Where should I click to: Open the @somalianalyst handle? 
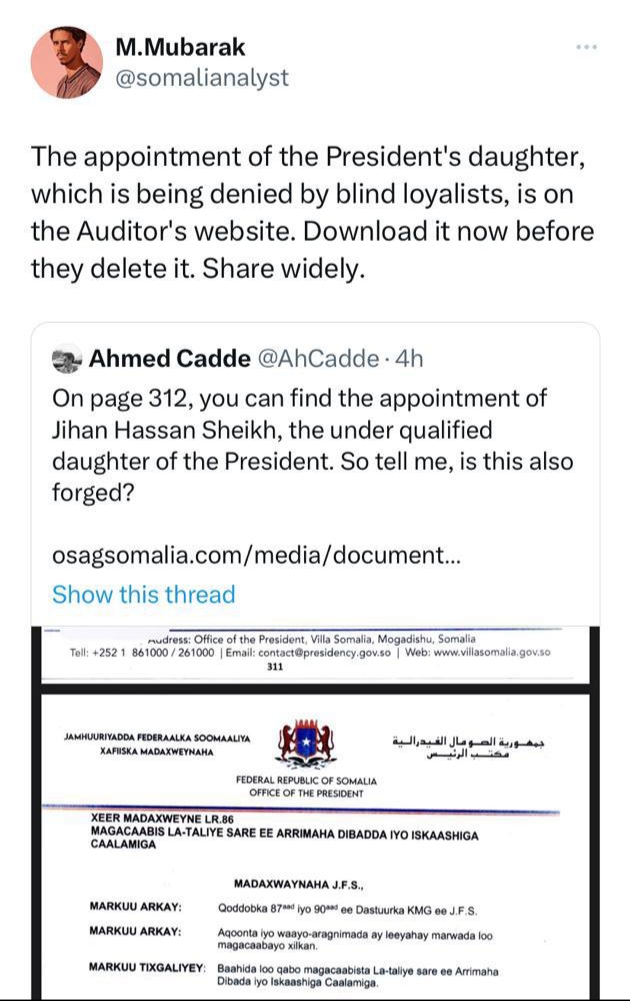[202, 78]
